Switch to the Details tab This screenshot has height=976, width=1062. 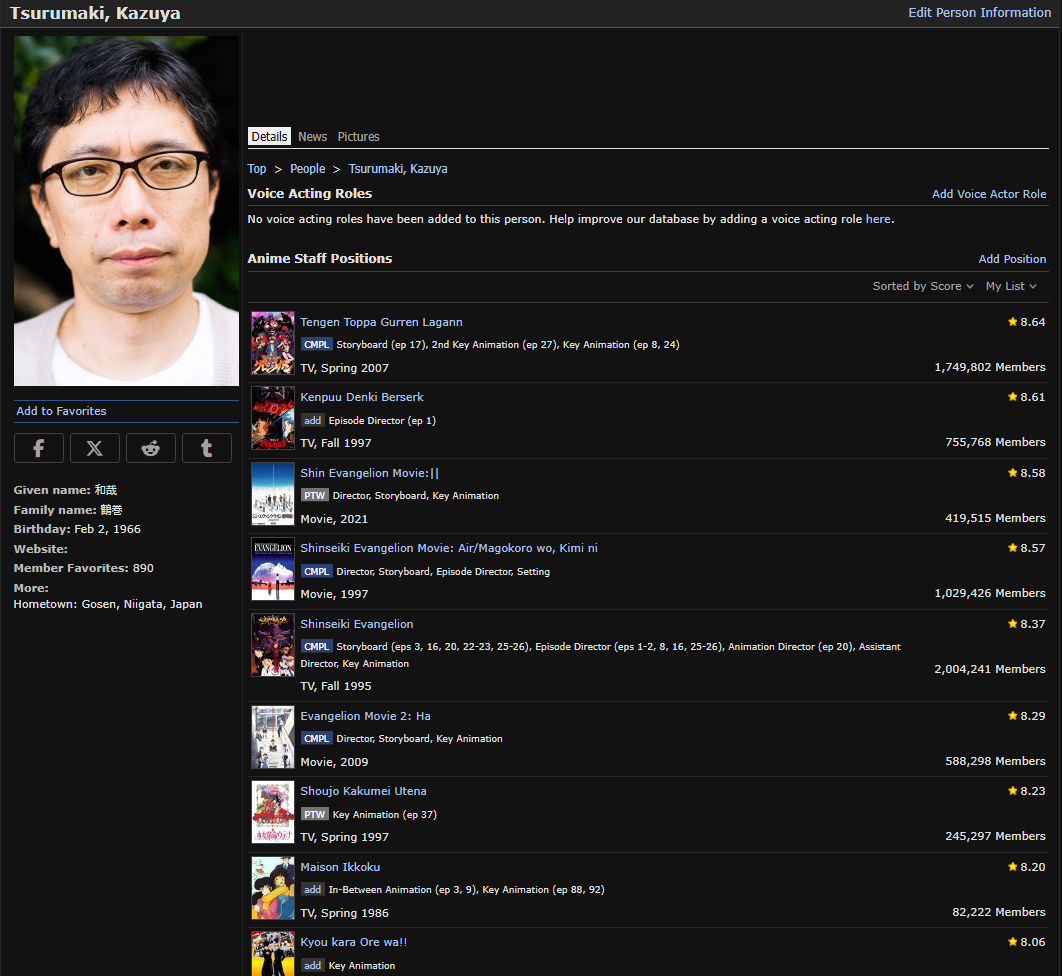point(270,136)
